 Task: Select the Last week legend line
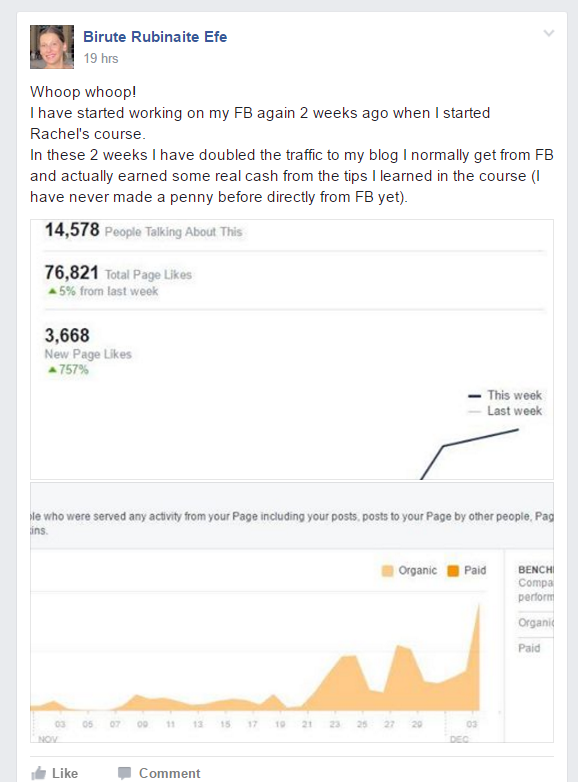tap(474, 412)
